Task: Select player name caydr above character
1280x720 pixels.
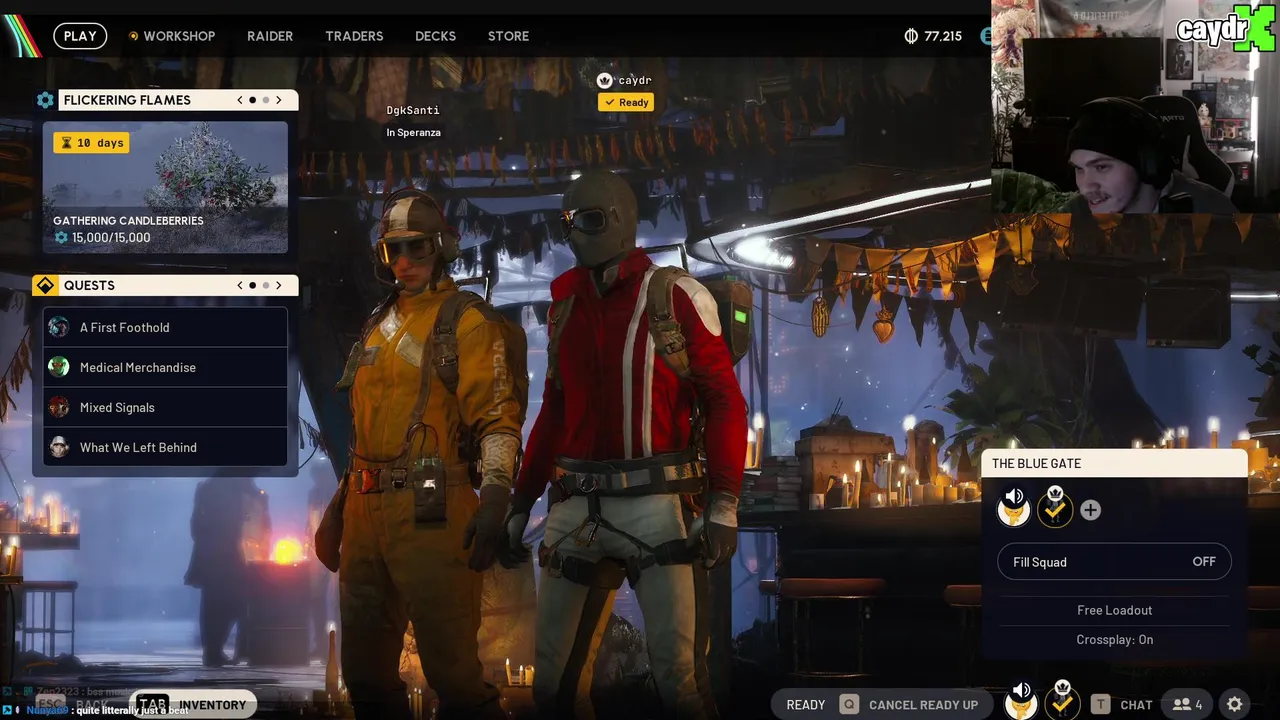Action: (635, 80)
